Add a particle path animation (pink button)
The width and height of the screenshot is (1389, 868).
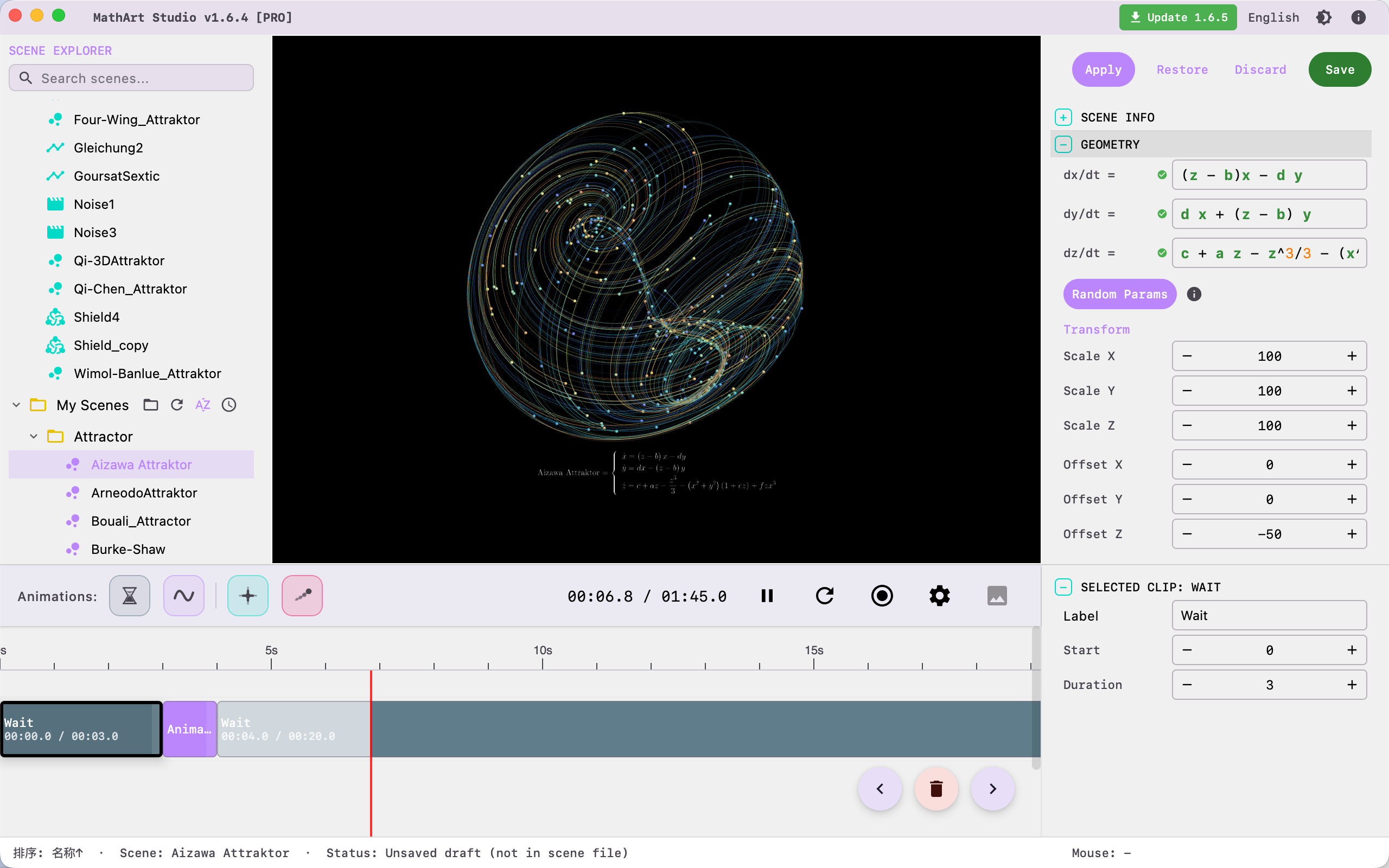click(x=302, y=596)
